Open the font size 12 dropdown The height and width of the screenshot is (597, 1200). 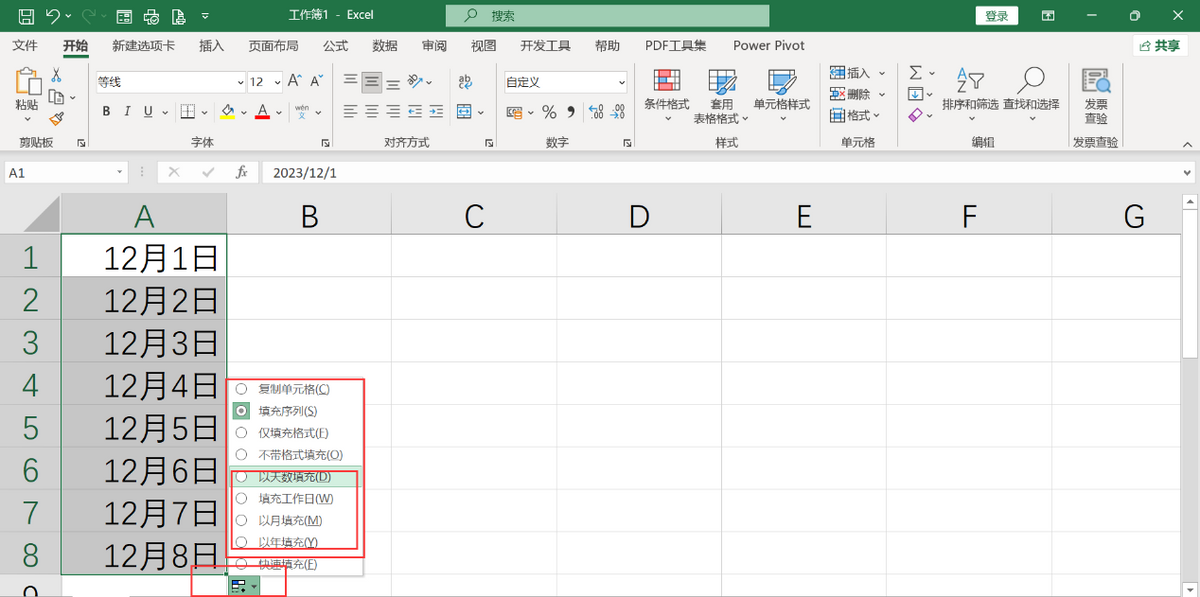[276, 82]
